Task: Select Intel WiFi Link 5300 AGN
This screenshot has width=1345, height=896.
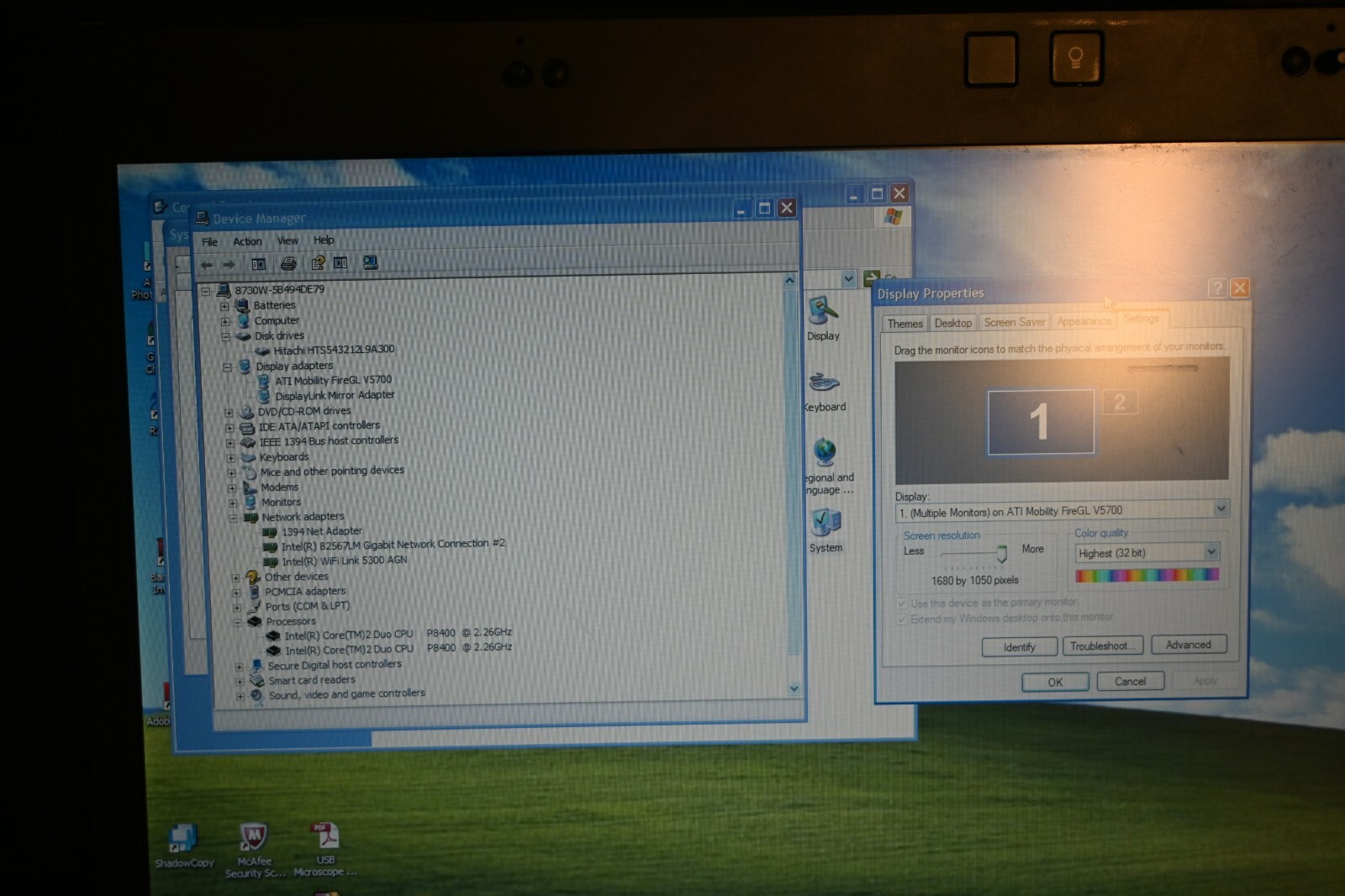Action: coord(345,561)
